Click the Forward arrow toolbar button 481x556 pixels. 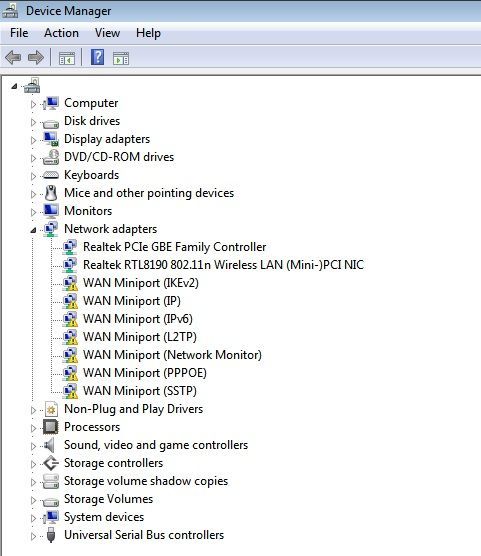(x=35, y=57)
